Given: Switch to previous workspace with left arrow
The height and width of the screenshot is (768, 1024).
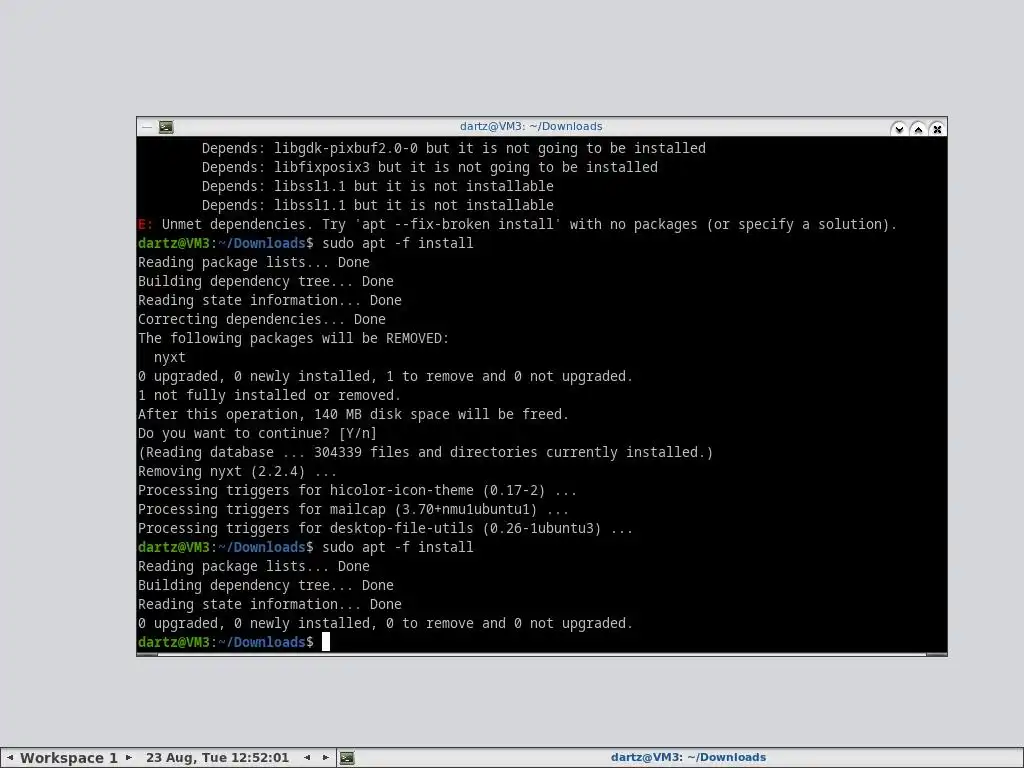Looking at the screenshot, I should pos(10,758).
